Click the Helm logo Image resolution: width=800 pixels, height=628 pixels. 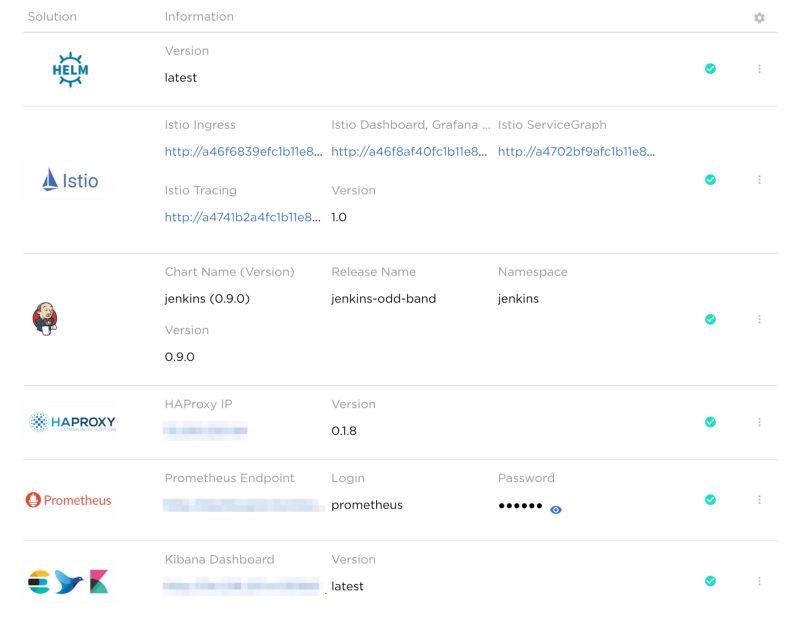point(70,69)
